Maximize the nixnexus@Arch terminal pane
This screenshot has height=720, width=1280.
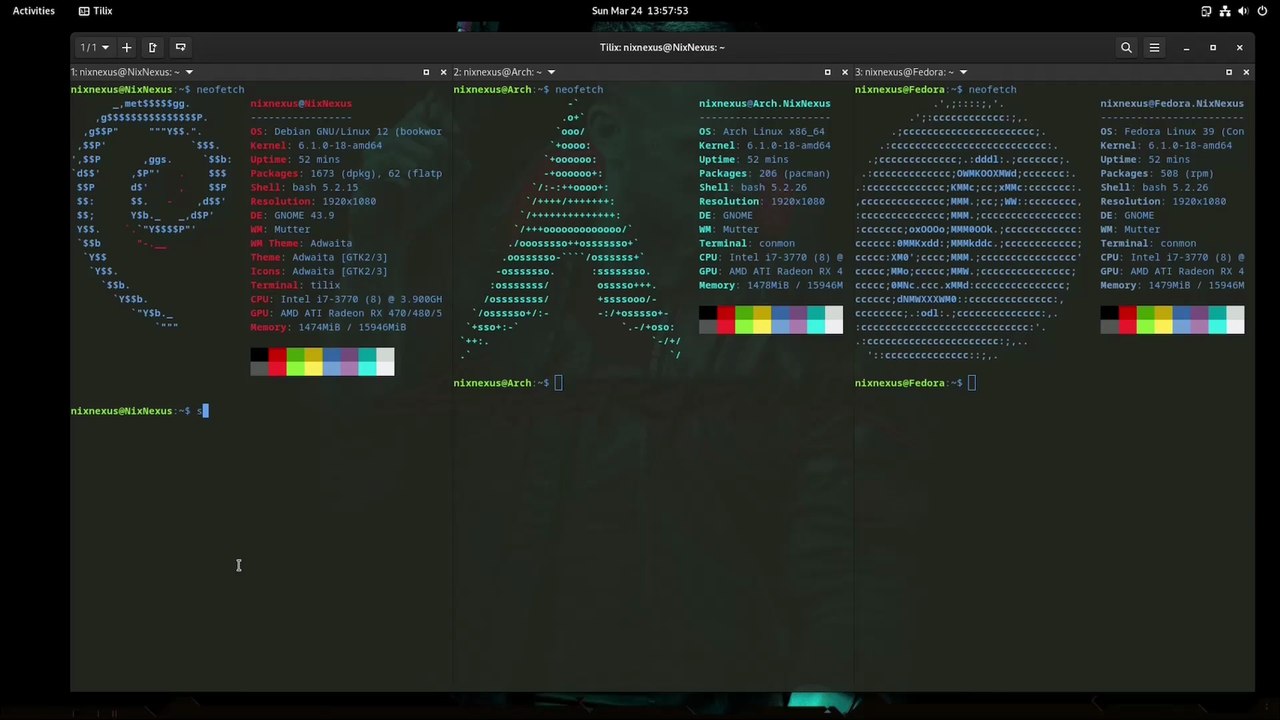click(x=827, y=72)
